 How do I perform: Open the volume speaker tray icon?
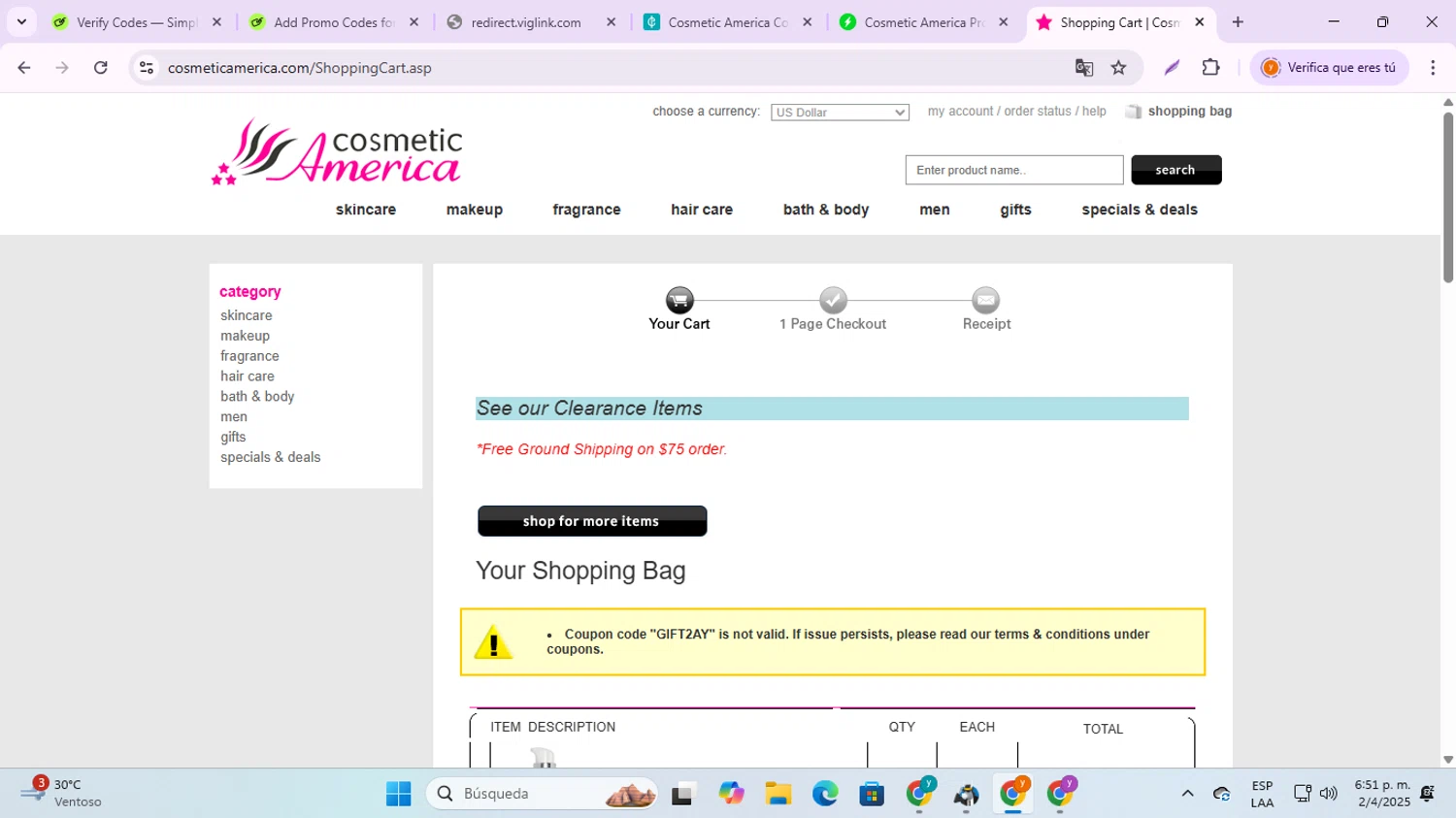pos(1328,794)
